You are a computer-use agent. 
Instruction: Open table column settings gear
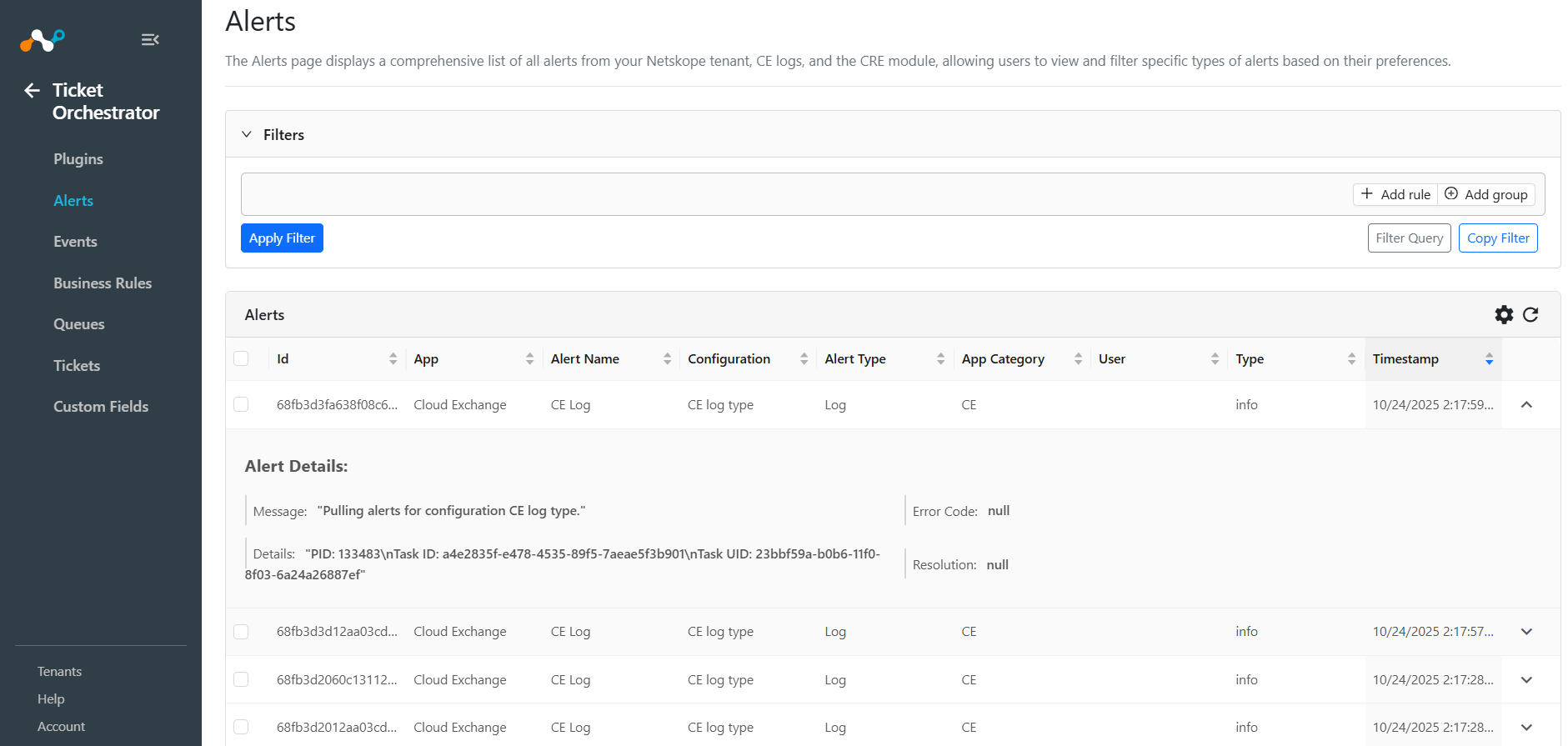tap(1504, 314)
